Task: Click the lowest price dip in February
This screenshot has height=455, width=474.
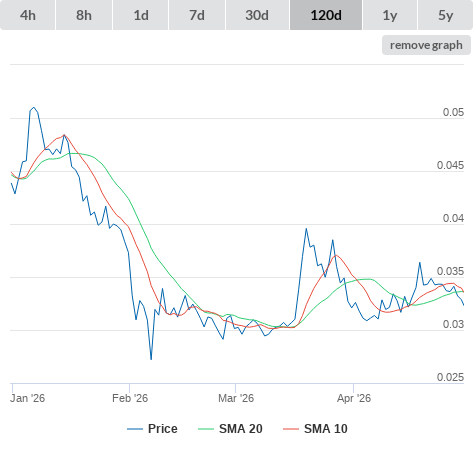Action: click(x=151, y=359)
